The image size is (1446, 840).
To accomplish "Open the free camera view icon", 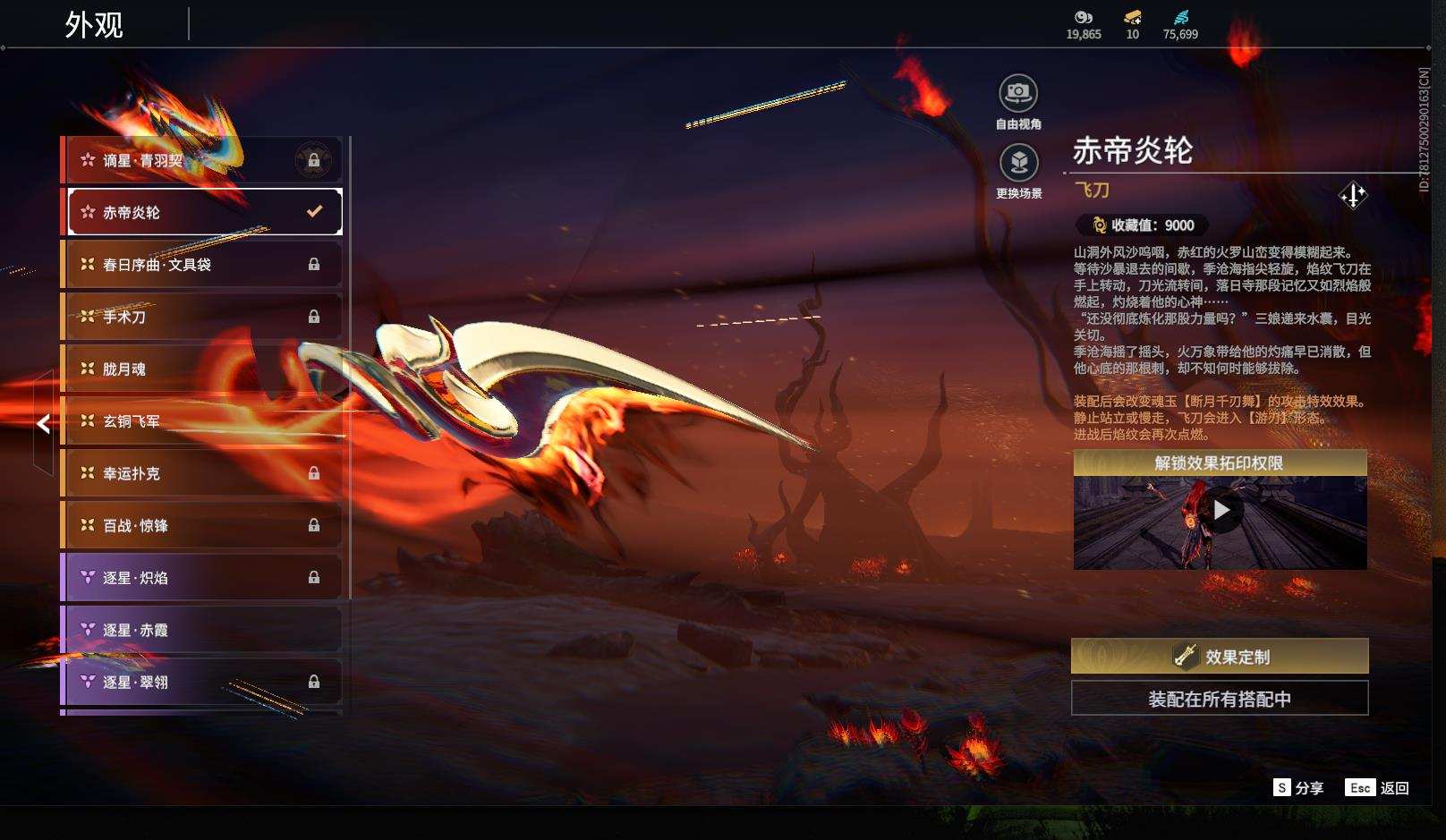I will tap(1018, 92).
